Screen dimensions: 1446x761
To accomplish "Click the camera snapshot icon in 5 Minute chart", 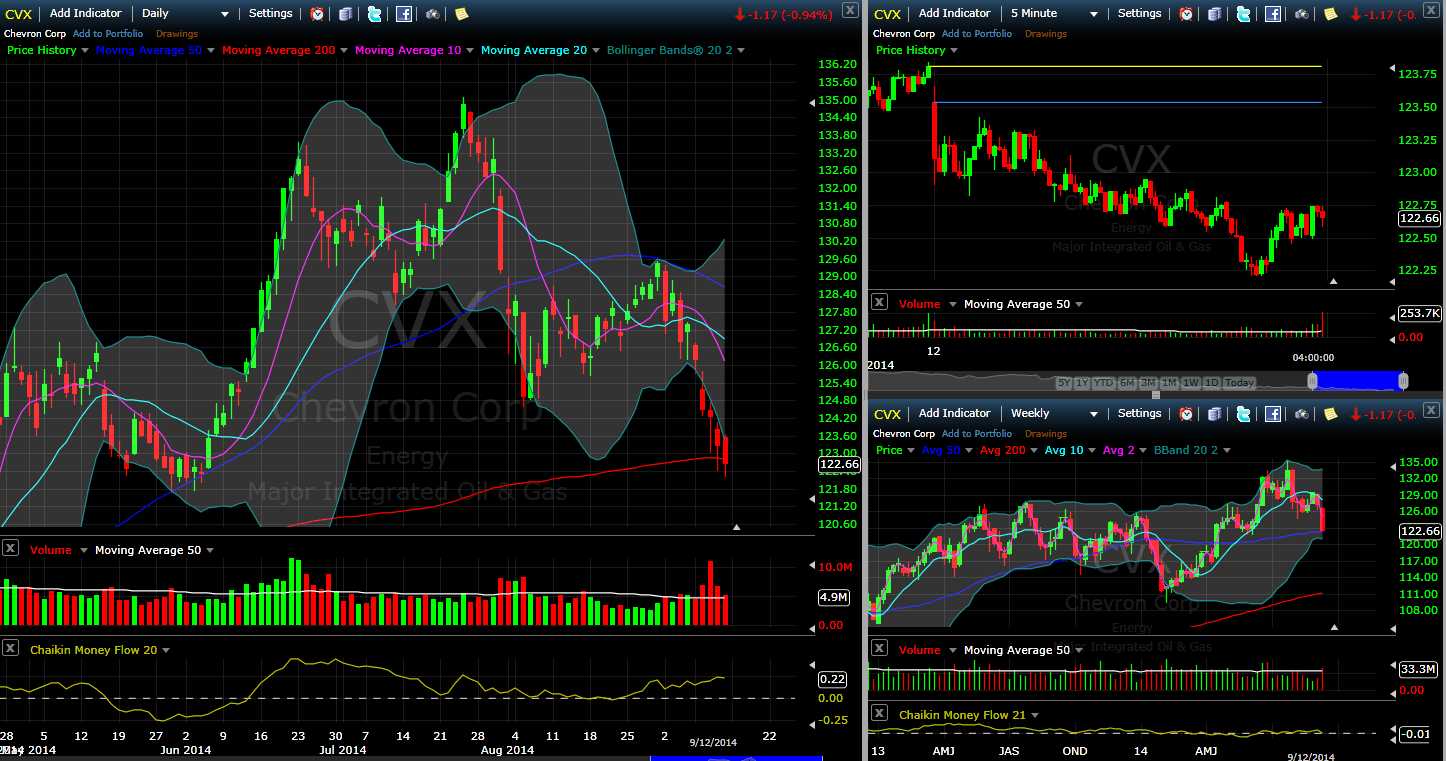I will [x=1301, y=14].
